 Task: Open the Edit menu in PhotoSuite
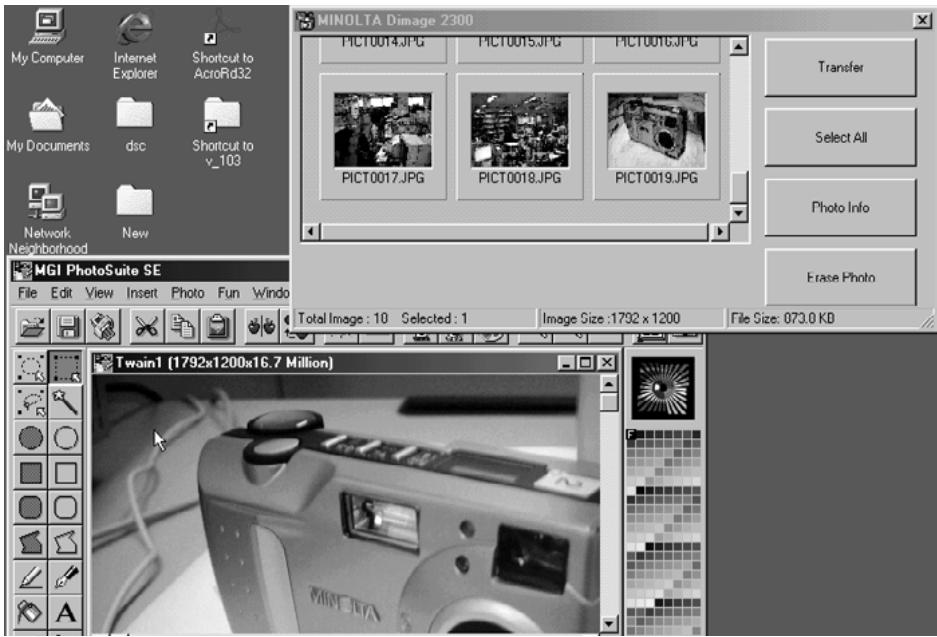point(62,293)
